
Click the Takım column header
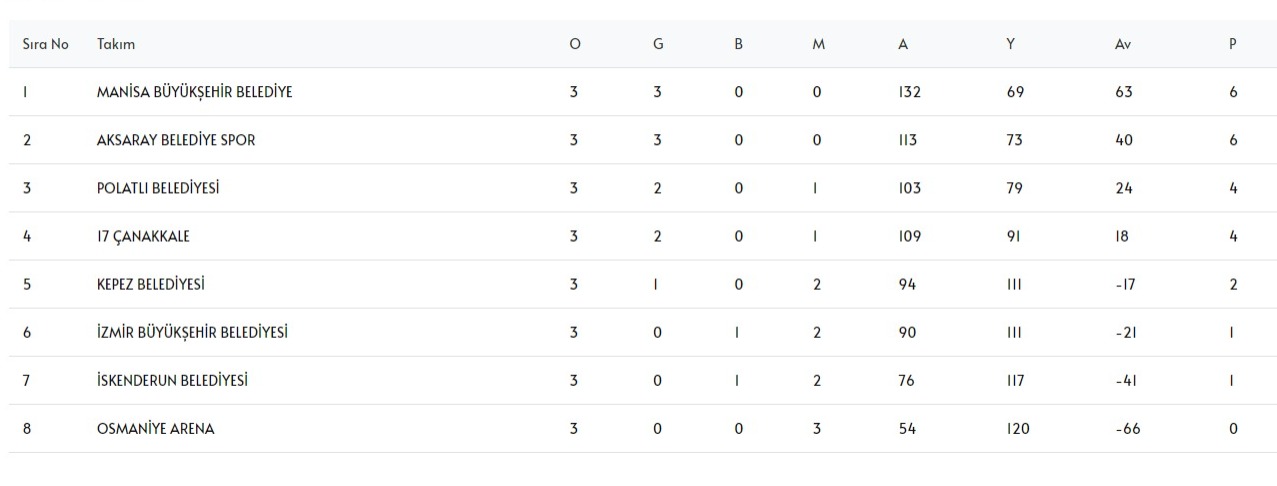[116, 45]
